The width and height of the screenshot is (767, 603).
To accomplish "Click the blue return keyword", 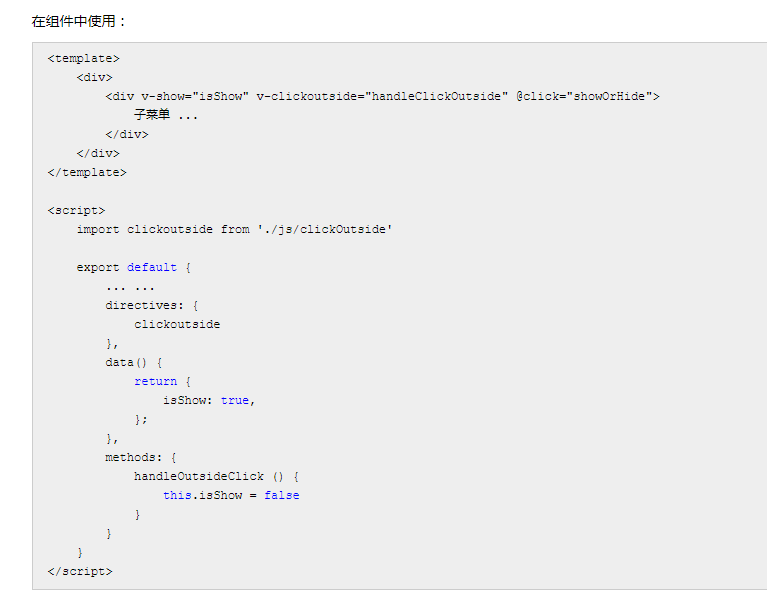I will [155, 381].
